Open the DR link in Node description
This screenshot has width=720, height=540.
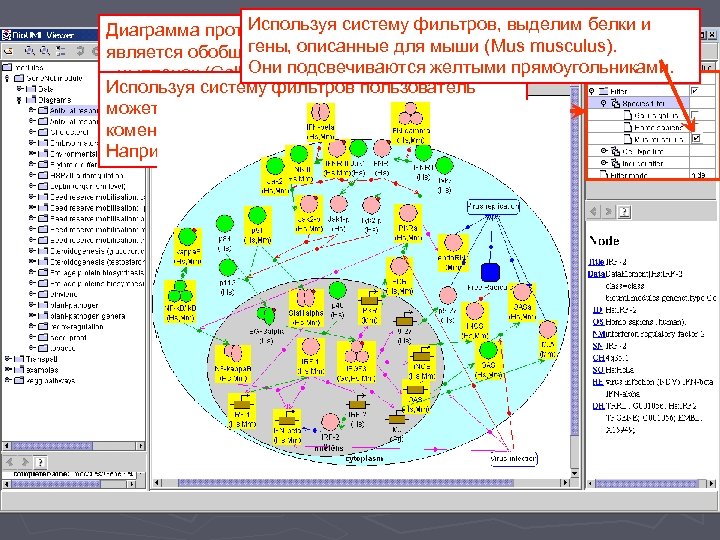[x=598, y=406]
